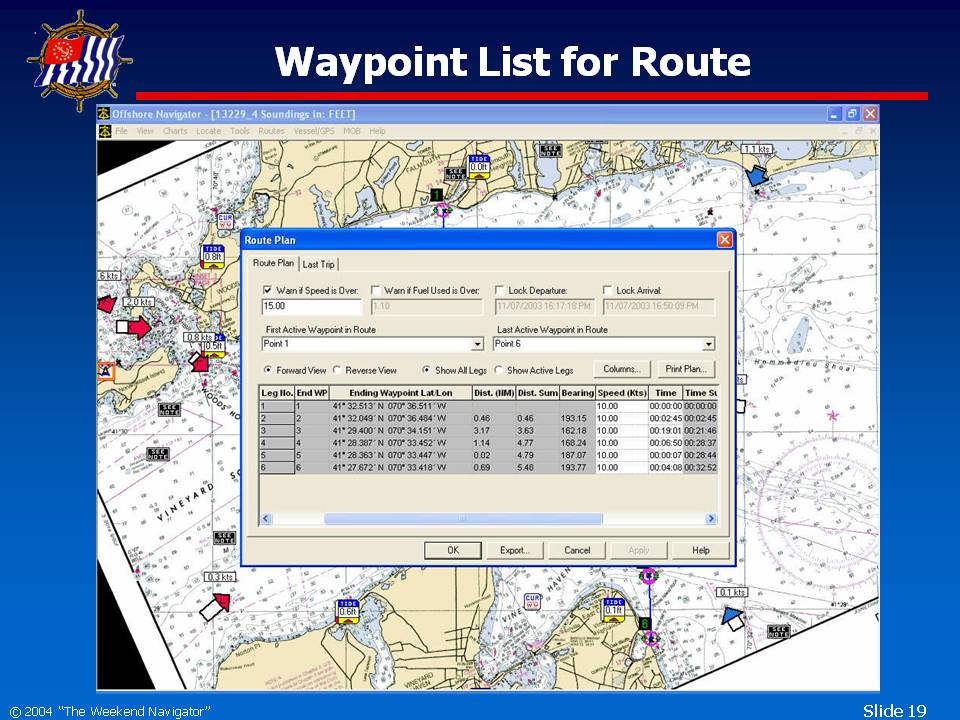This screenshot has width=960, height=720.
Task: Open the Routes menu
Action: (x=271, y=131)
